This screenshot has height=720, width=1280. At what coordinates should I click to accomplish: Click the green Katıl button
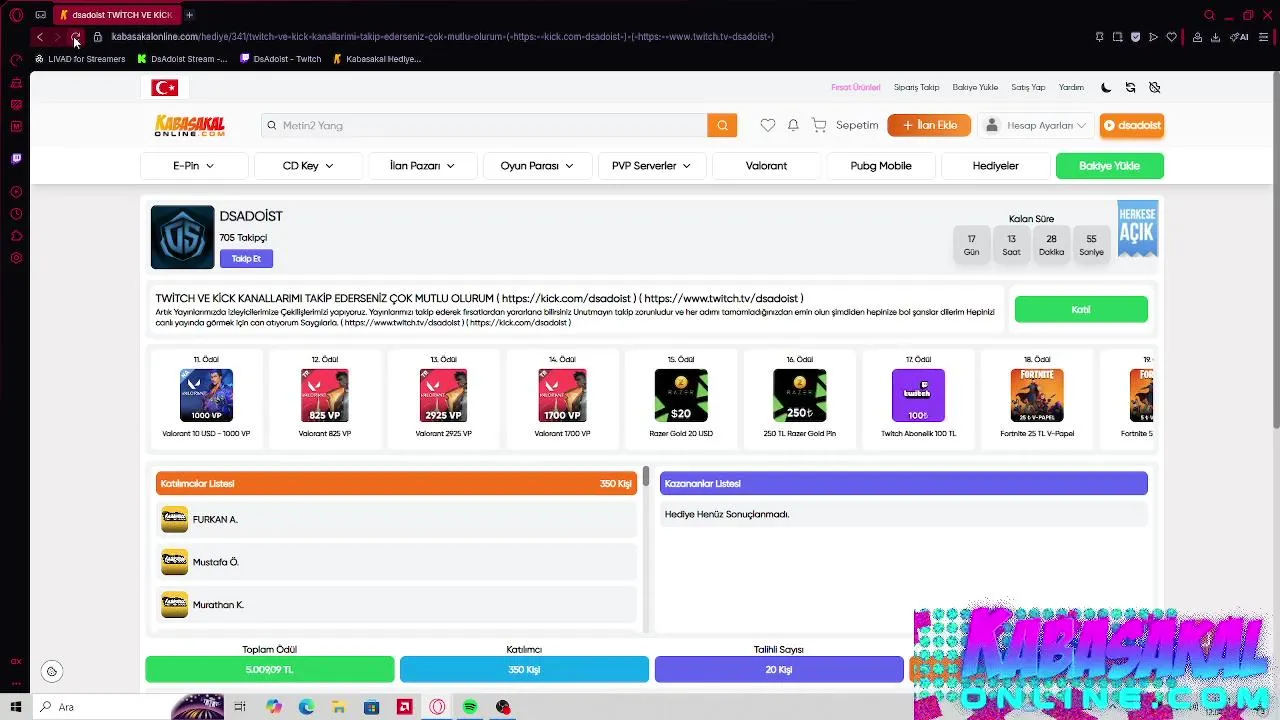click(1081, 310)
